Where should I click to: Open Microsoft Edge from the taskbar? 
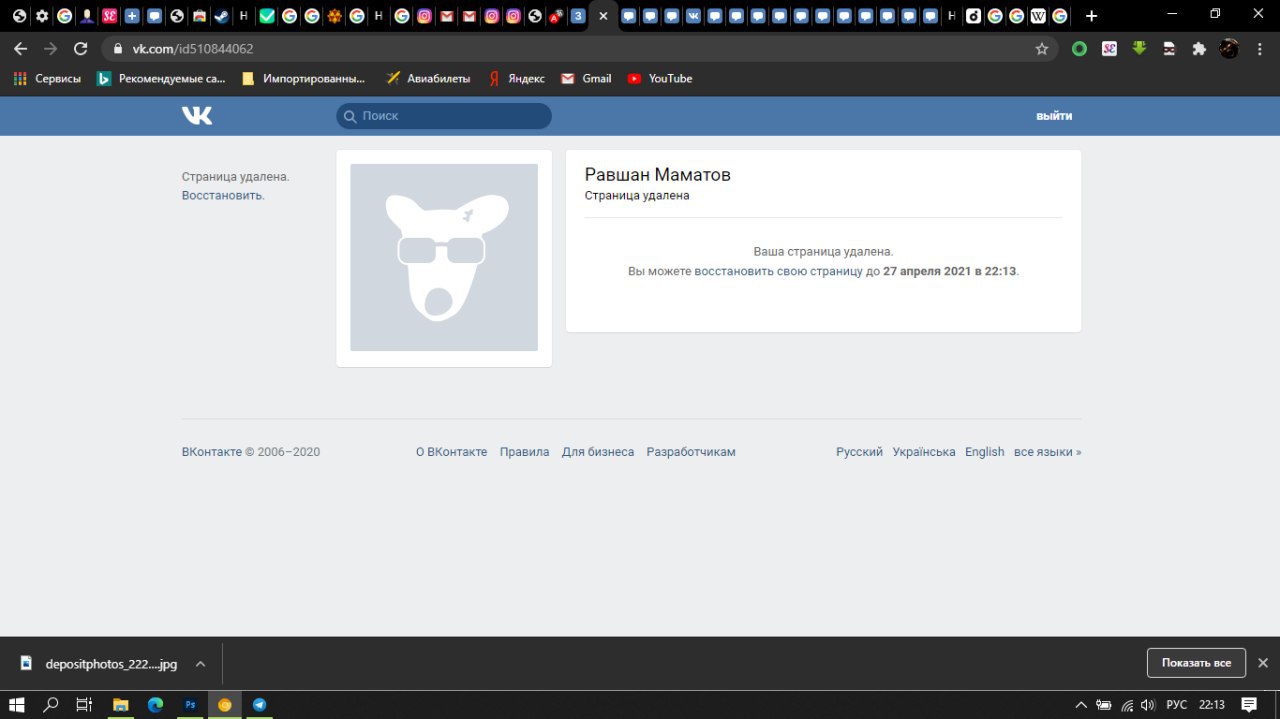coord(155,704)
